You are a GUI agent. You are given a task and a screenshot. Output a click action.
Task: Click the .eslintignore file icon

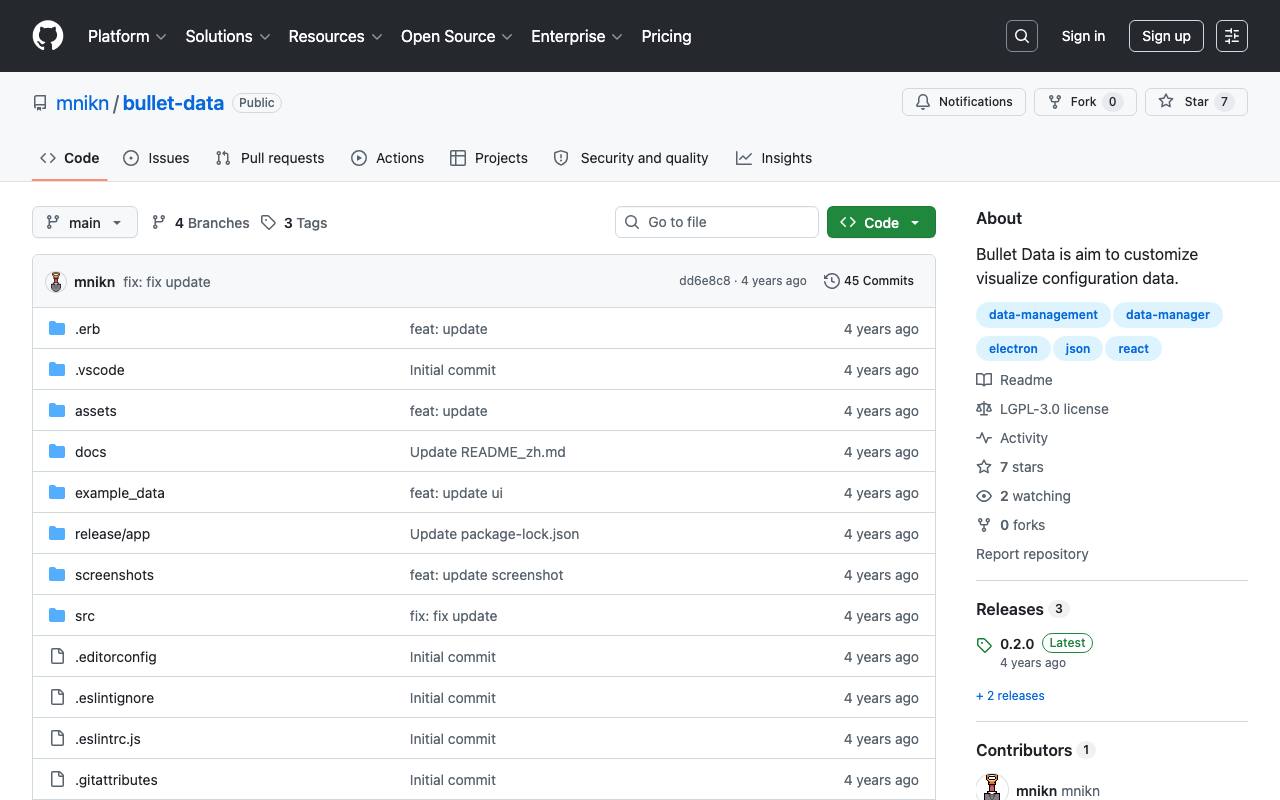(57, 698)
